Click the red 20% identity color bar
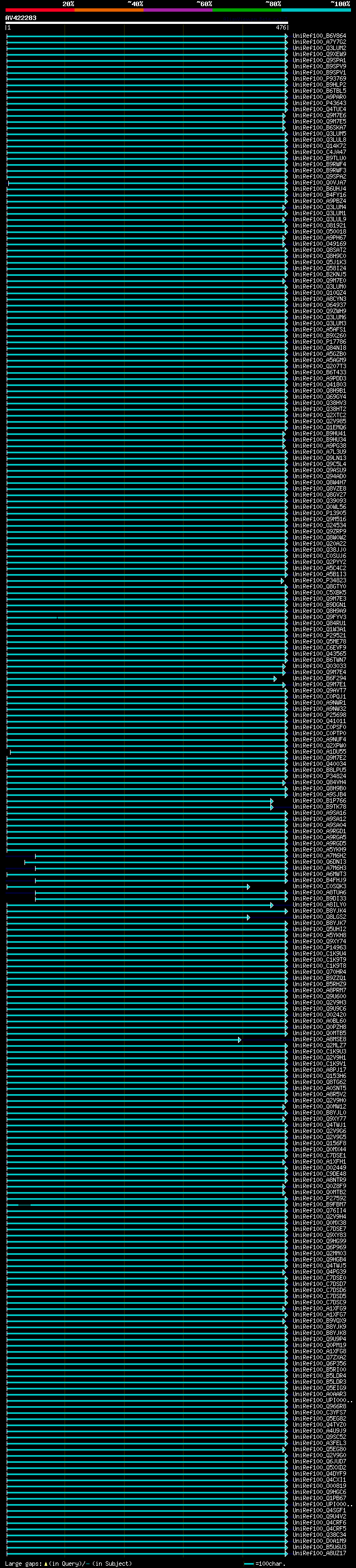 pos(39,10)
